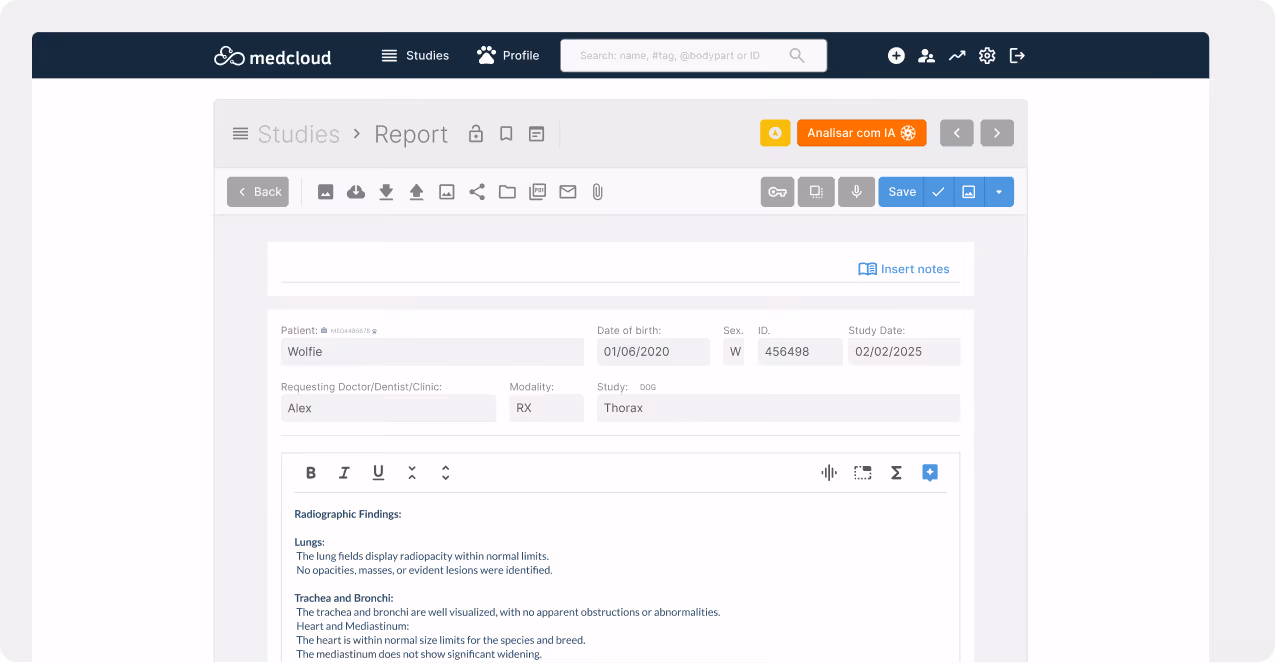Insert a formula with the sigma icon
This screenshot has width=1275, height=663.
[895, 472]
